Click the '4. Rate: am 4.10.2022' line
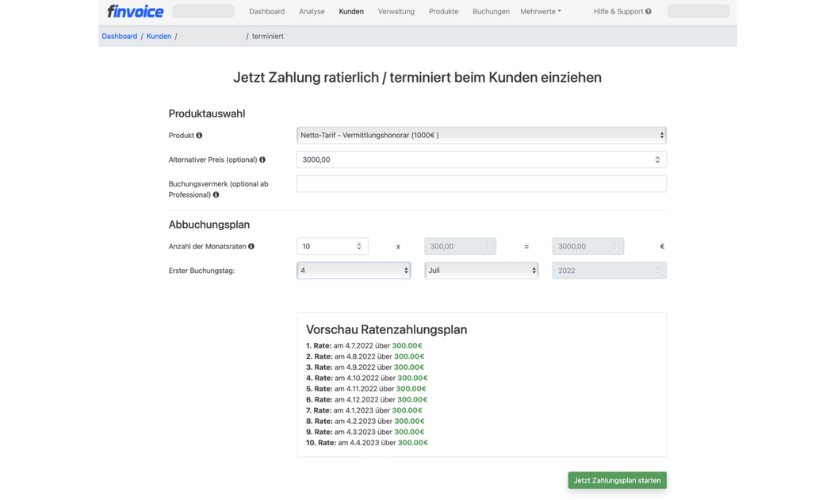 tap(367, 378)
